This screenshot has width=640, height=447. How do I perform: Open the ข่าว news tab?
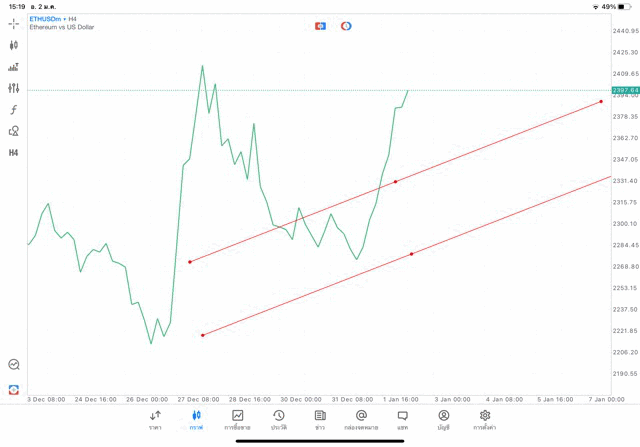(x=320, y=419)
